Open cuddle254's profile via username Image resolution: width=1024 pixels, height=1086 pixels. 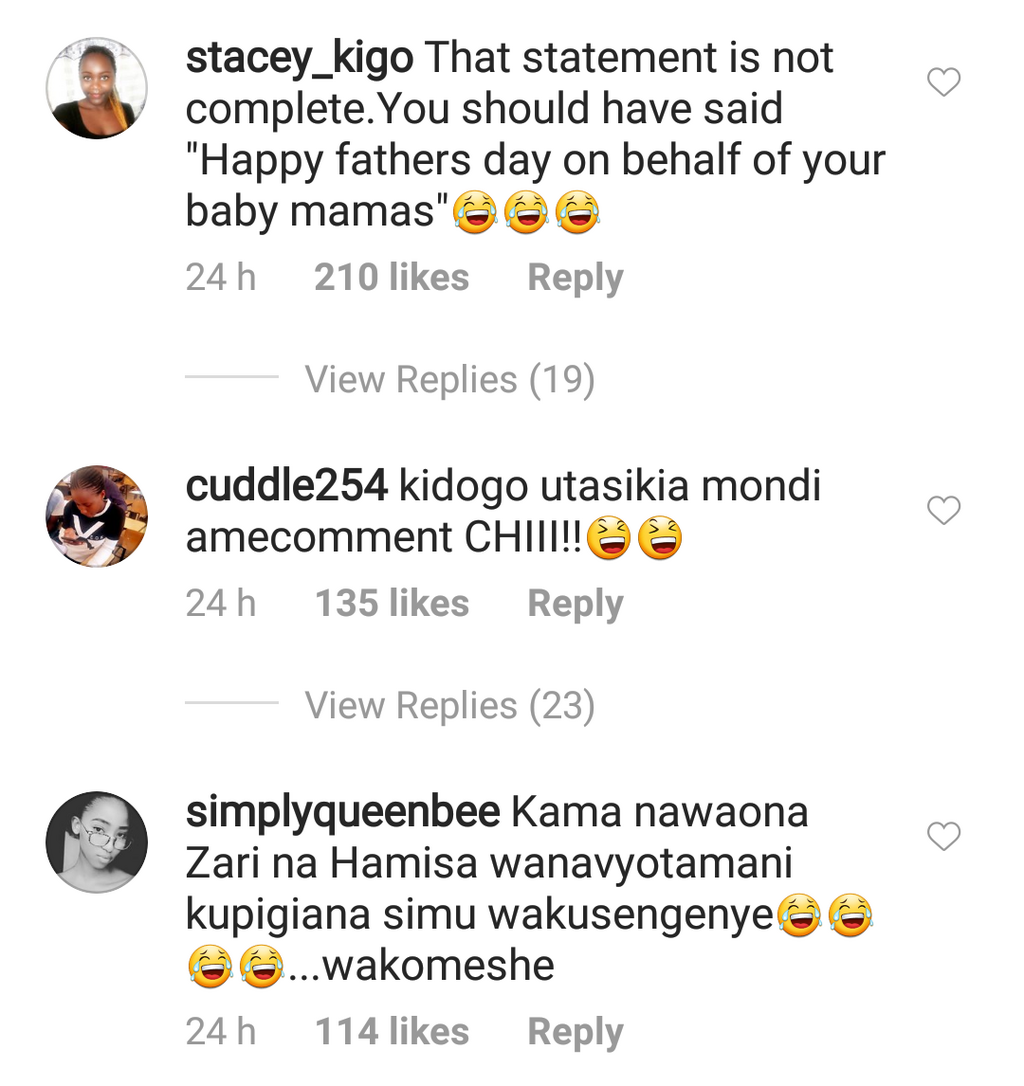(x=287, y=486)
